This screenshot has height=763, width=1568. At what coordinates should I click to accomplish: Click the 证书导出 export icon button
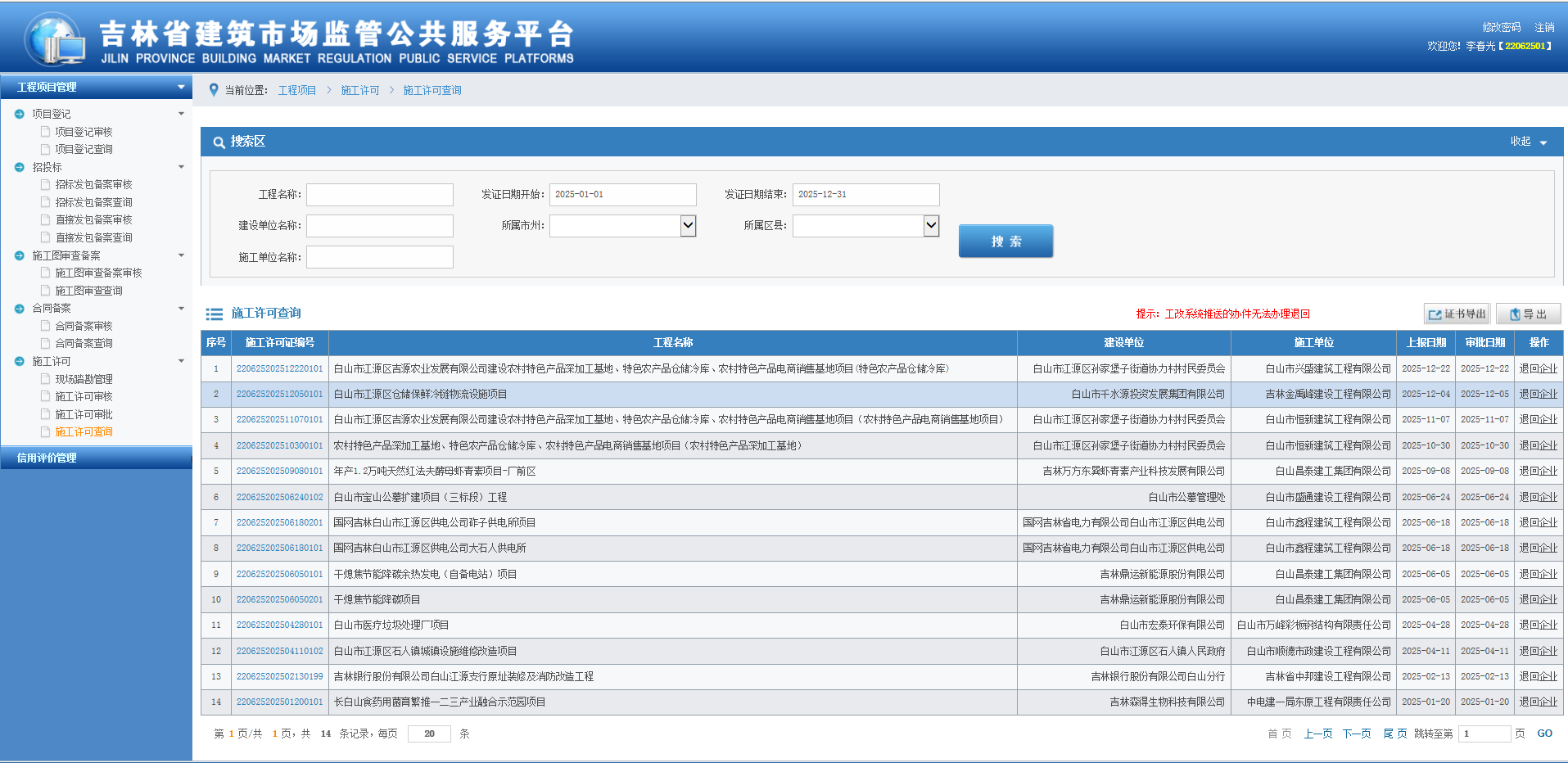click(x=1456, y=314)
